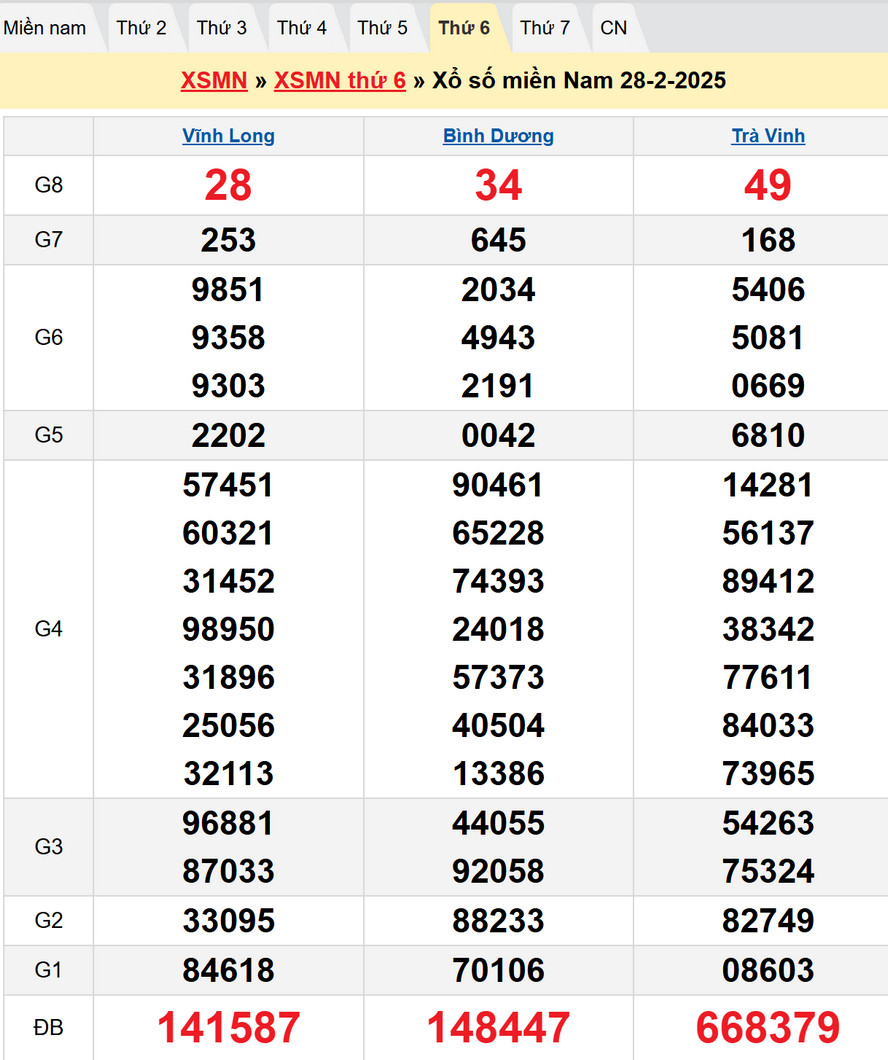Screen dimensions: 888x1060
Task: Select the CN tab
Action: (x=614, y=28)
